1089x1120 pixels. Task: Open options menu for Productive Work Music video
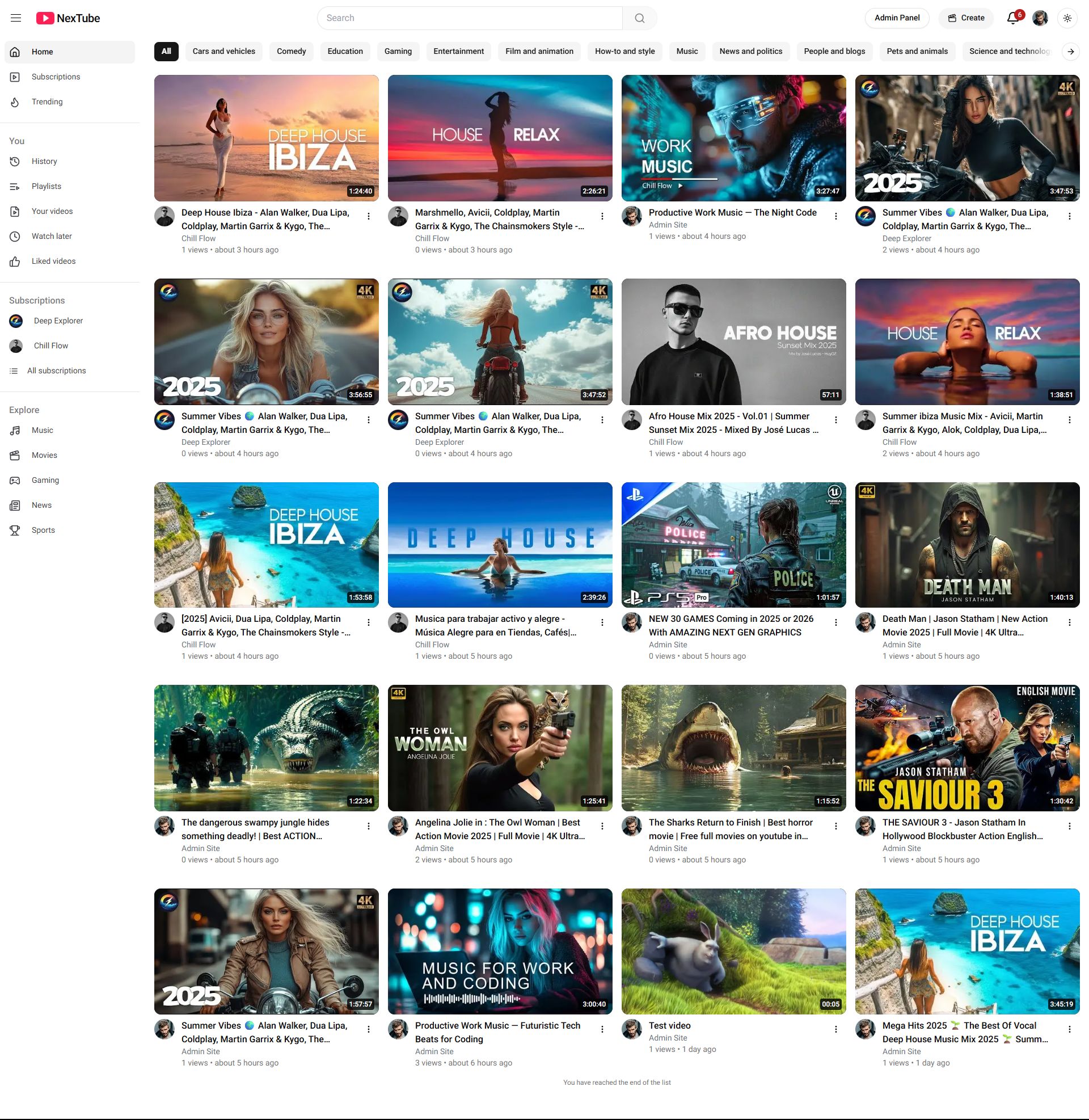coord(835,216)
